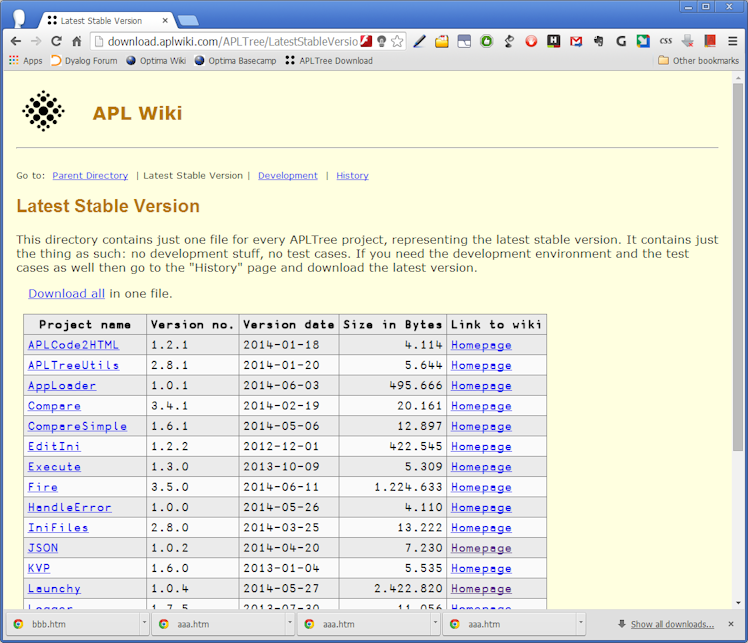Screen dimensions: 748x643
Task: Click the CSS extension icon
Action: point(665,41)
